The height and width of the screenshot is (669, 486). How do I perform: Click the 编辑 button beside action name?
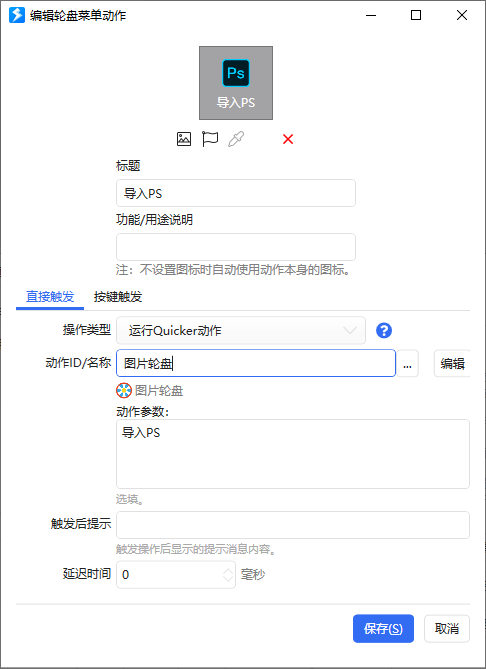pyautogui.click(x=452, y=364)
